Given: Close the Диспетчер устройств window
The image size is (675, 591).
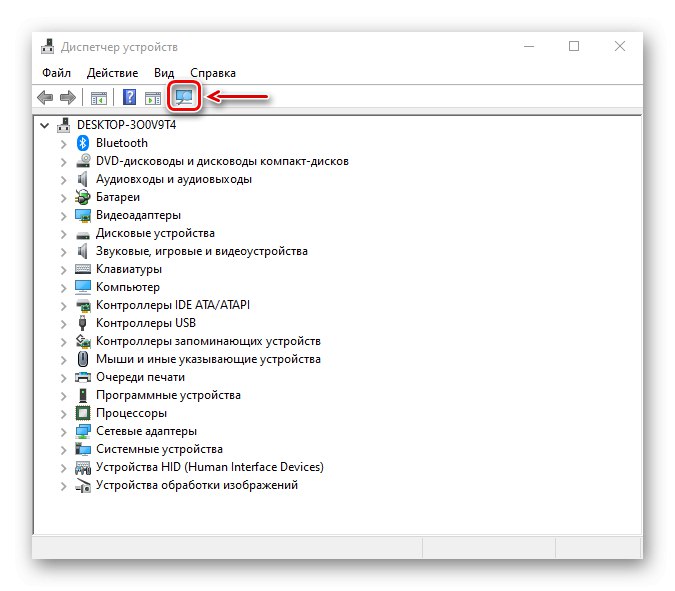Looking at the screenshot, I should (620, 46).
